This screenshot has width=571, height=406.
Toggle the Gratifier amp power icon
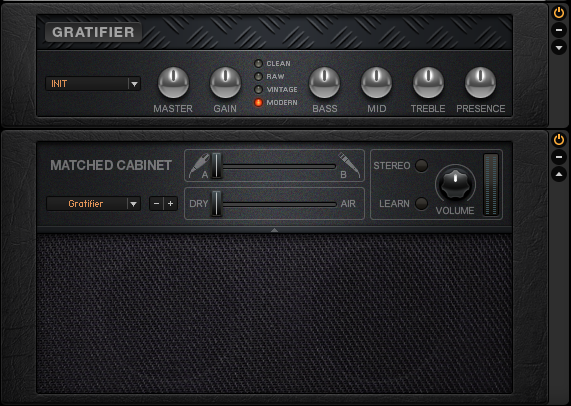[559, 13]
